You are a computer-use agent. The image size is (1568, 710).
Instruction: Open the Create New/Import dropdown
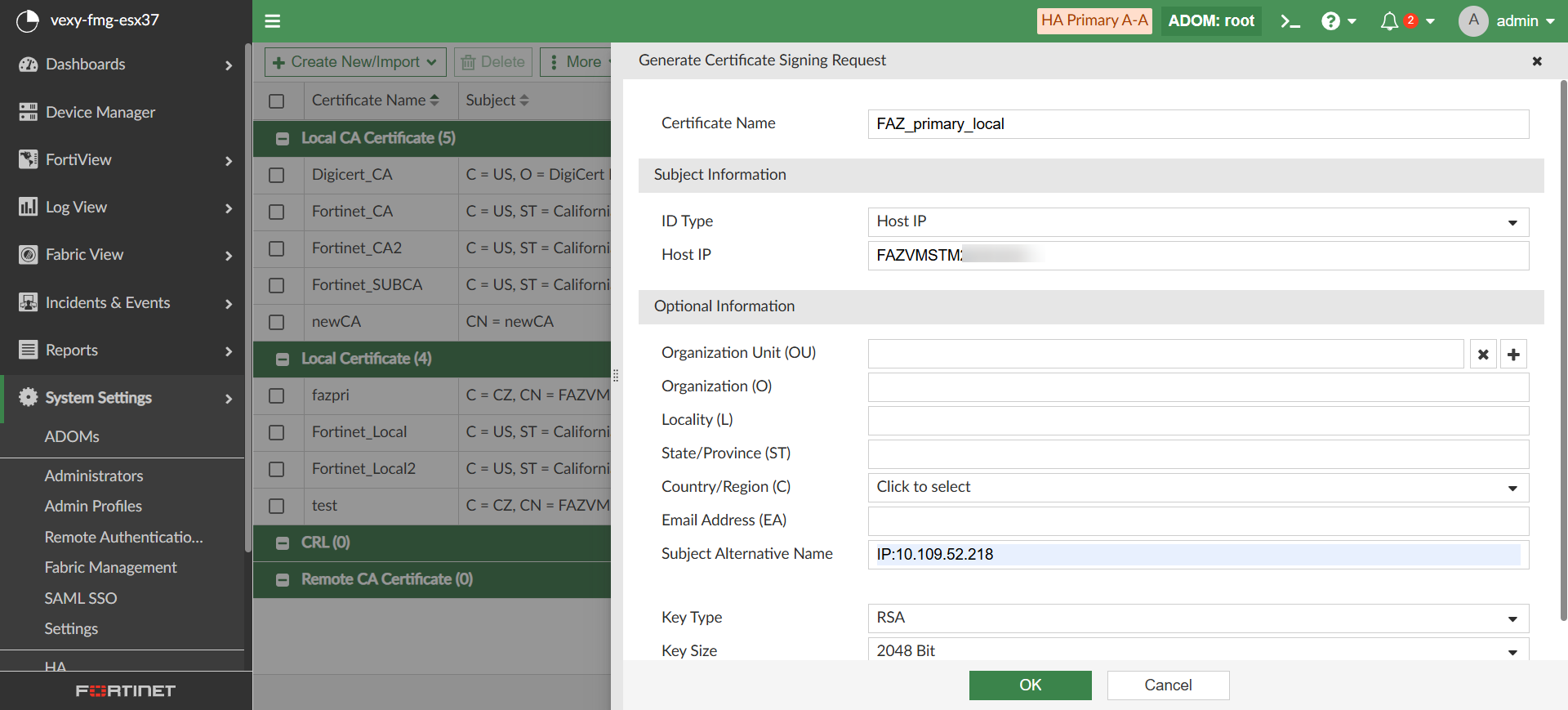point(355,62)
